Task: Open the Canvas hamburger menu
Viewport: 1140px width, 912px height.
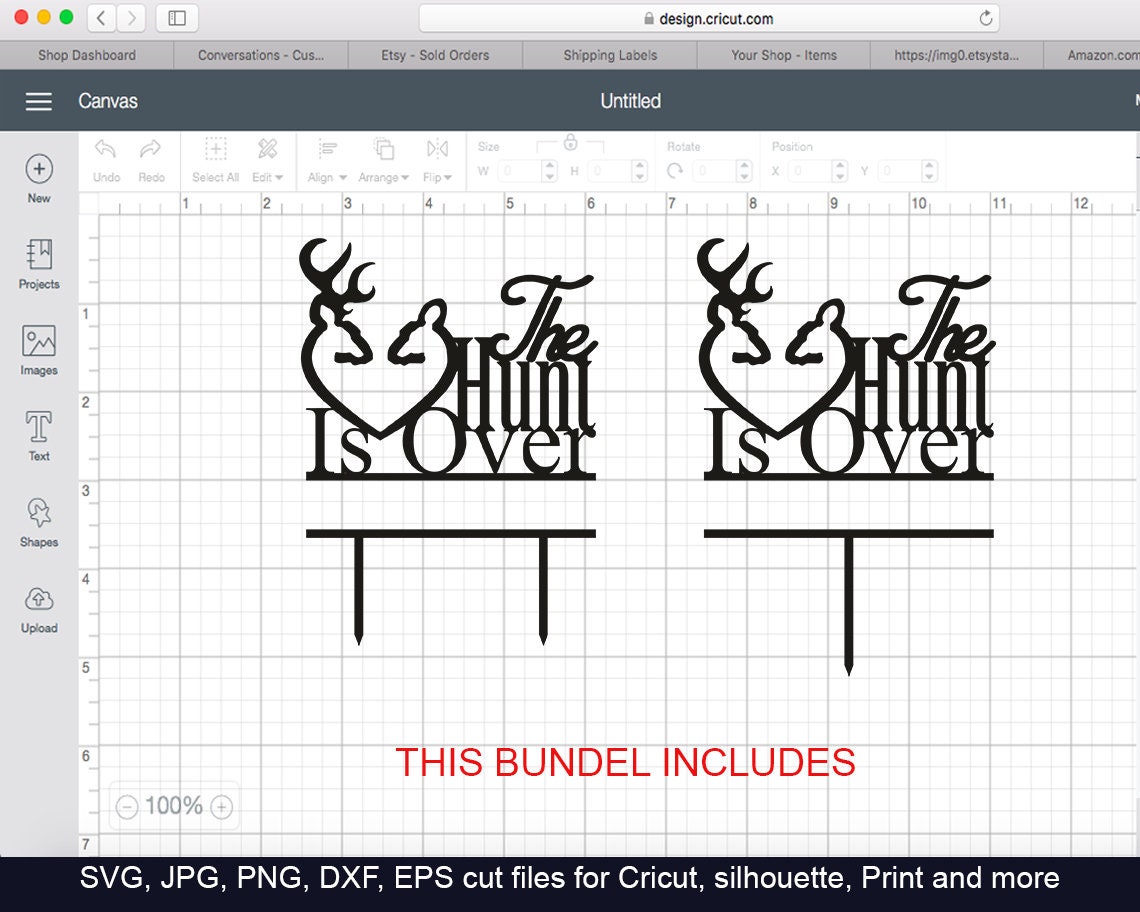Action: click(38, 100)
